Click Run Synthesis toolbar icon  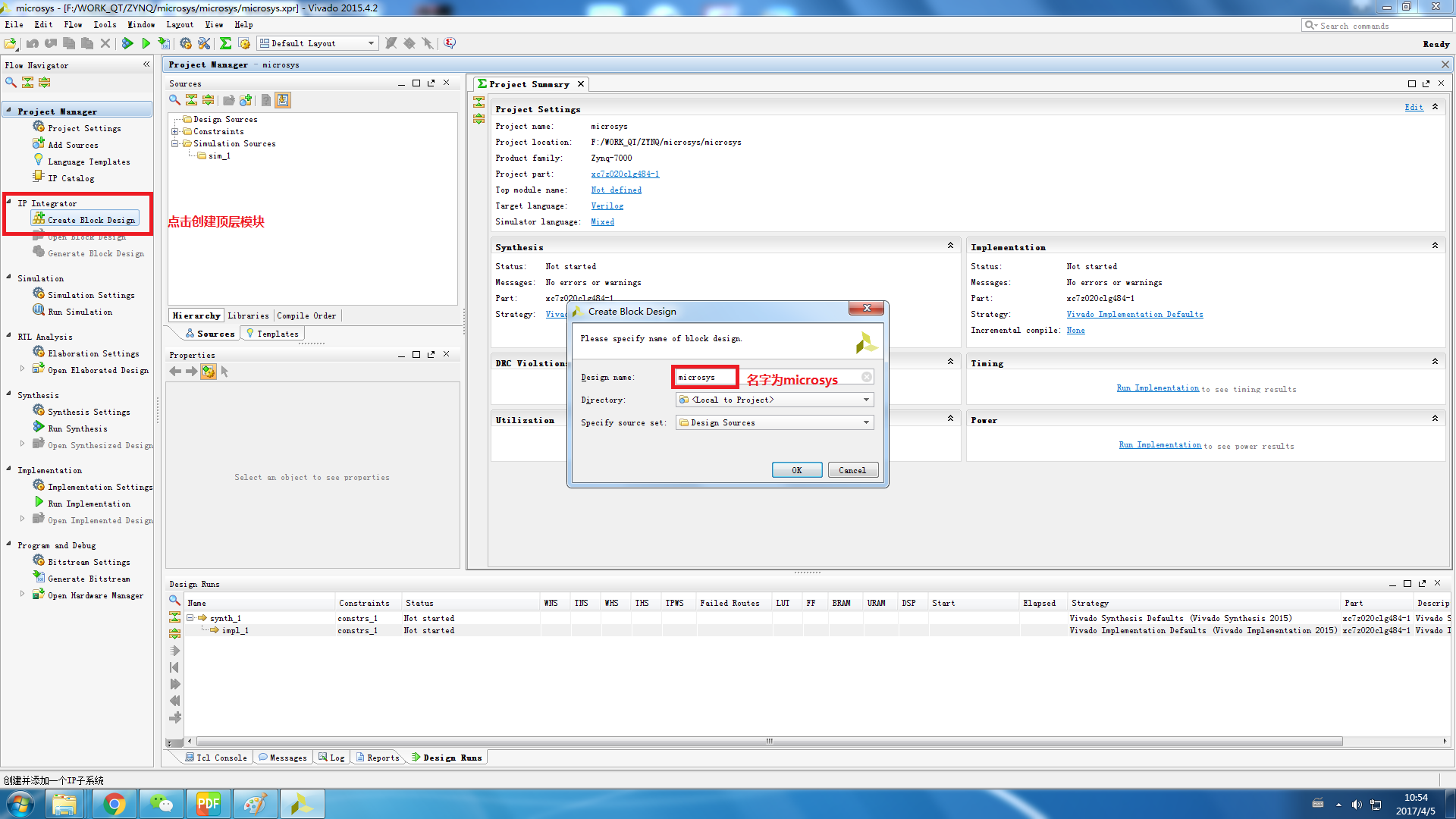click(127, 43)
